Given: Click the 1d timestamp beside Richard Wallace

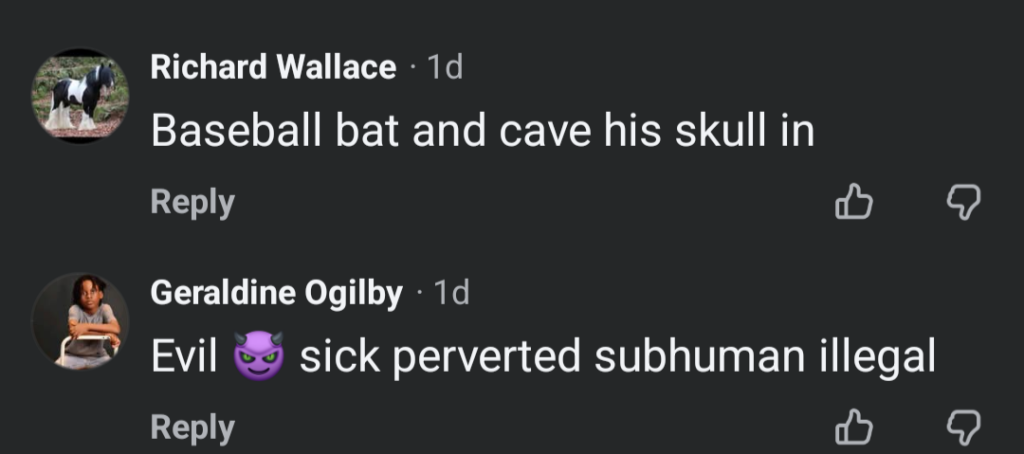Looking at the screenshot, I should click(x=444, y=68).
